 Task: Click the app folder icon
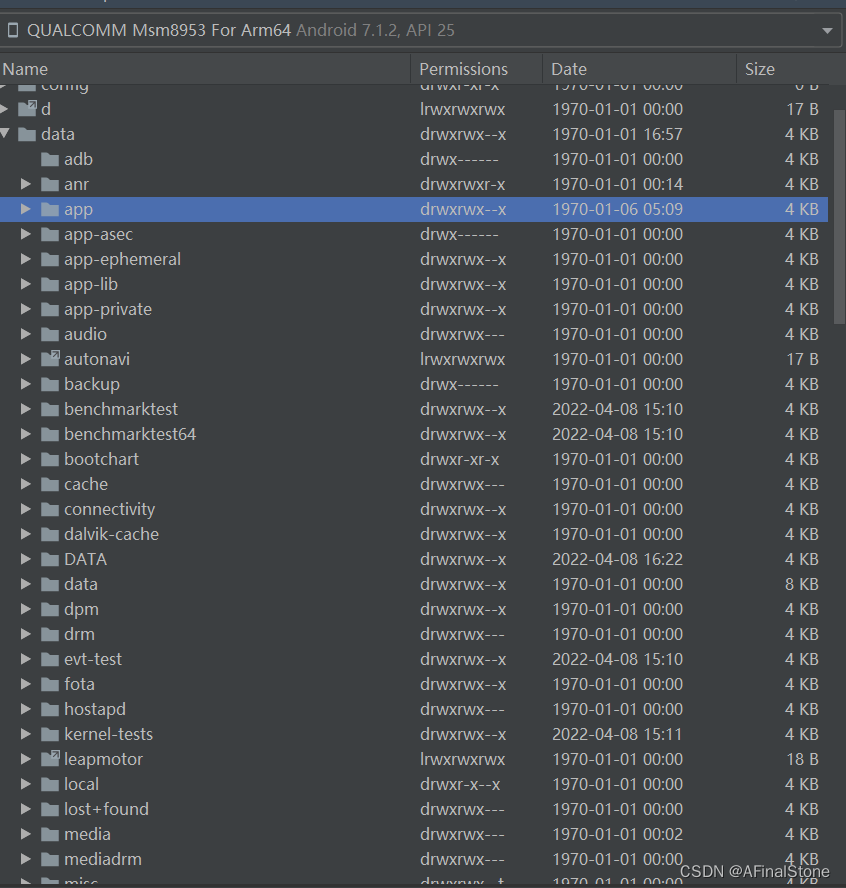pyautogui.click(x=50, y=209)
